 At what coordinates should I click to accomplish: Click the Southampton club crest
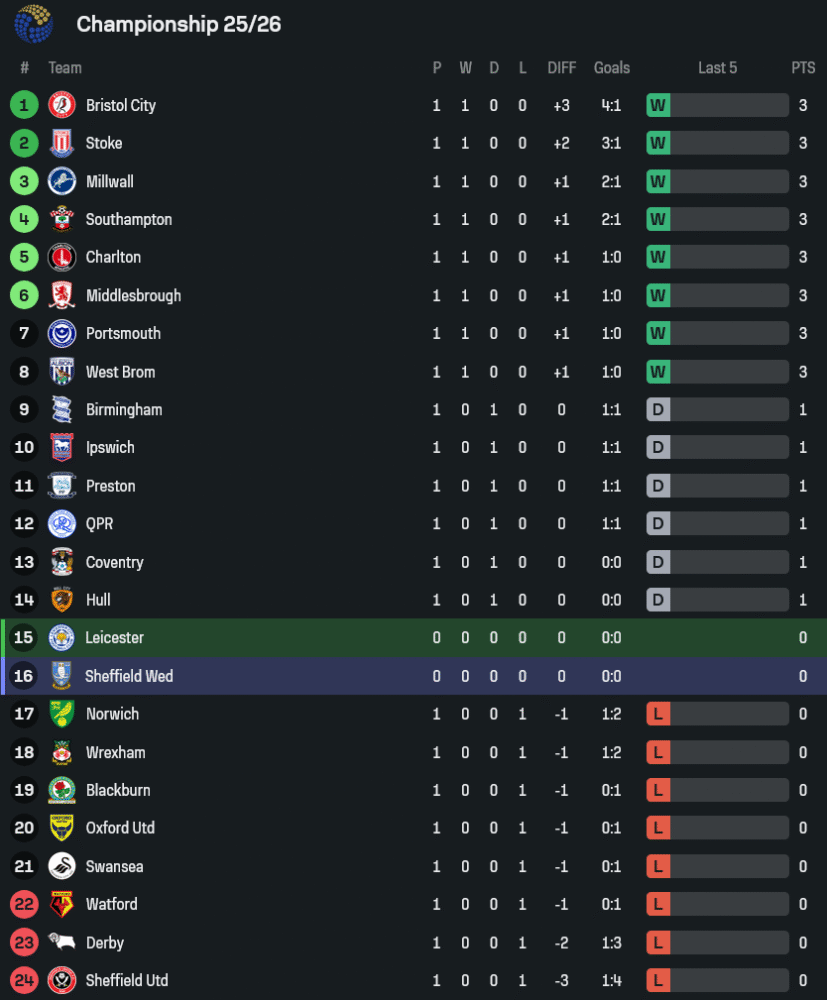point(62,219)
